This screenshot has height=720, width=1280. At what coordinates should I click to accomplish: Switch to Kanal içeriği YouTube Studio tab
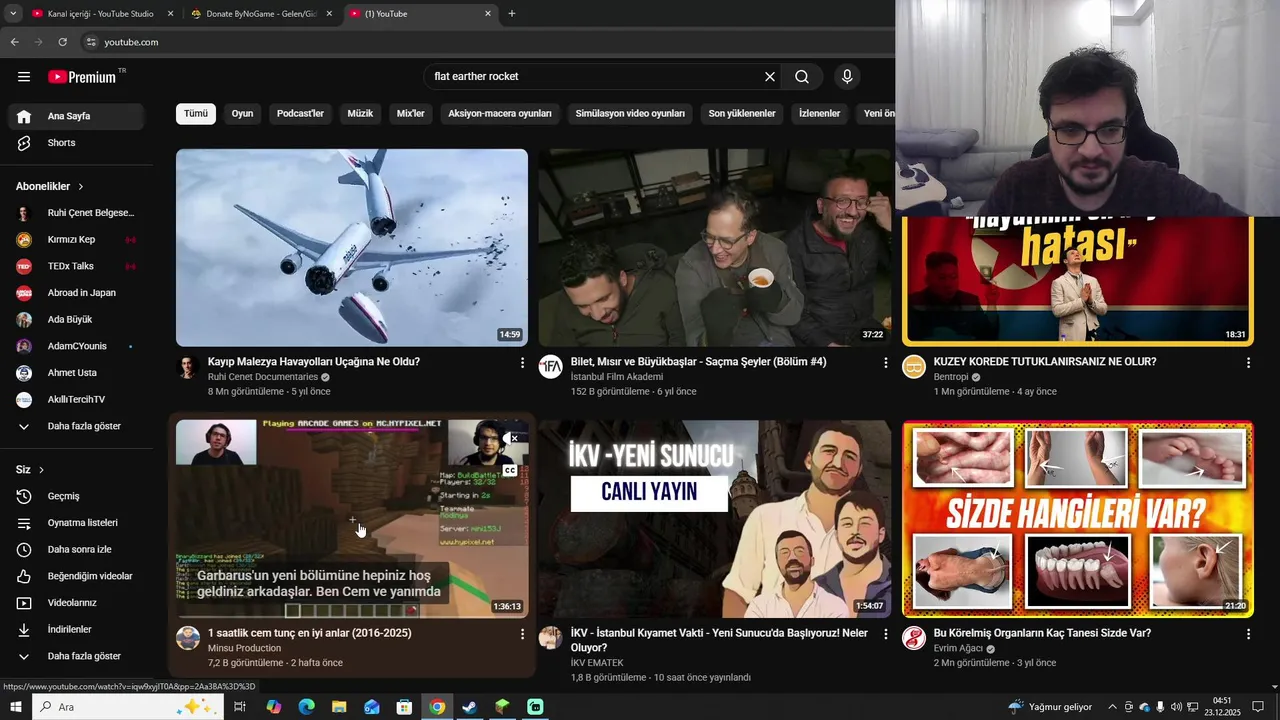[x=100, y=14]
